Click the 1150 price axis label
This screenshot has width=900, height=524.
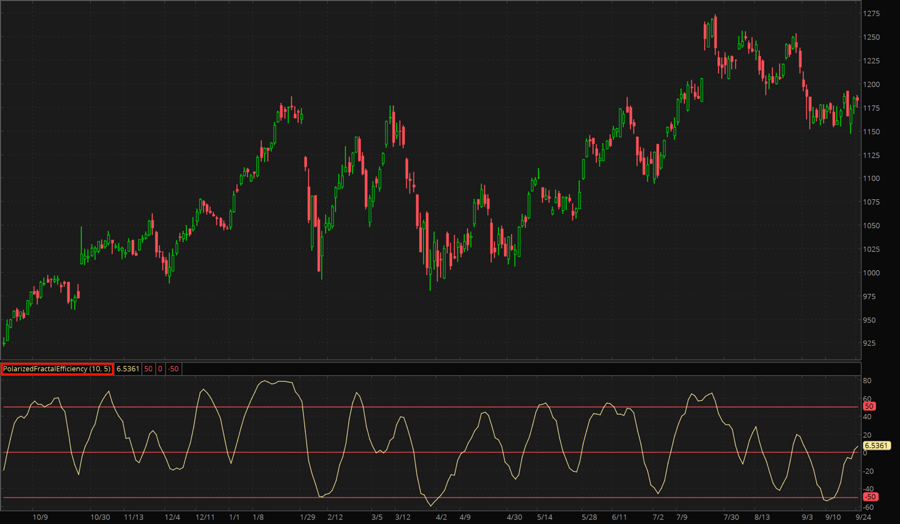(873, 132)
